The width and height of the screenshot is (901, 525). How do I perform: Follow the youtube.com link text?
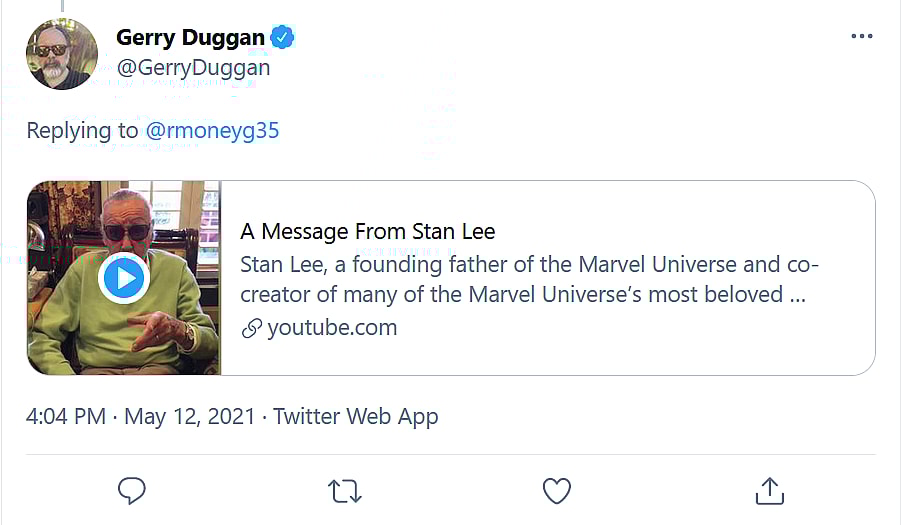(332, 328)
